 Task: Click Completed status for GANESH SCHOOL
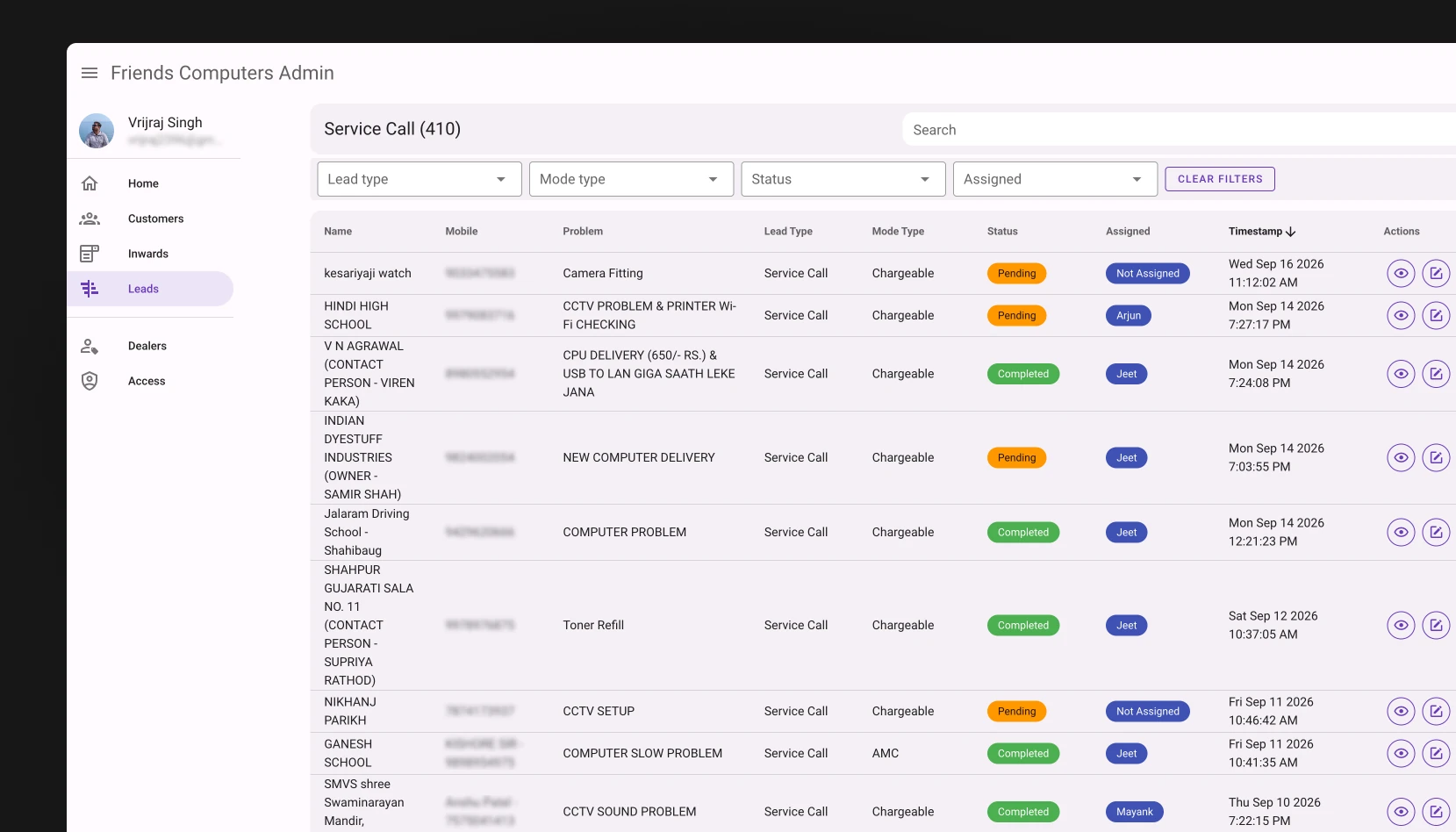1023,753
